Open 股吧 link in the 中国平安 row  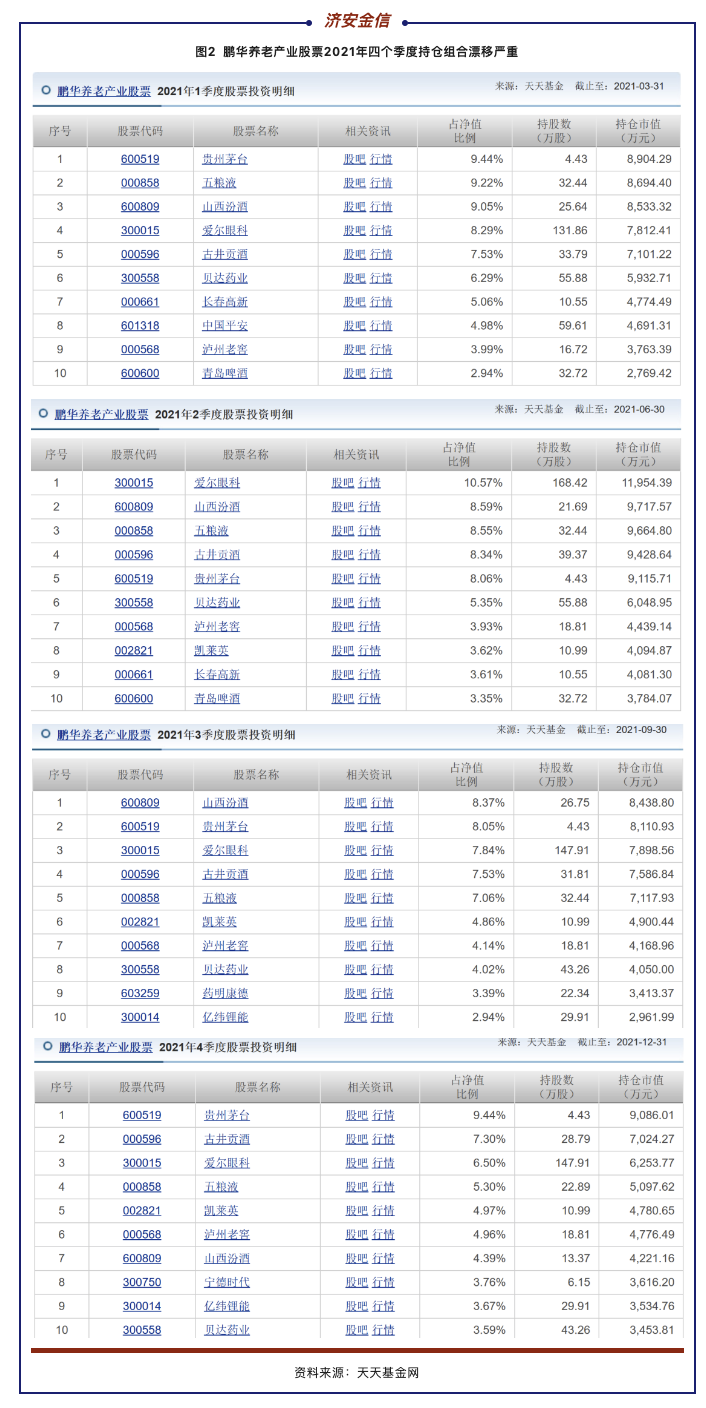tap(354, 326)
